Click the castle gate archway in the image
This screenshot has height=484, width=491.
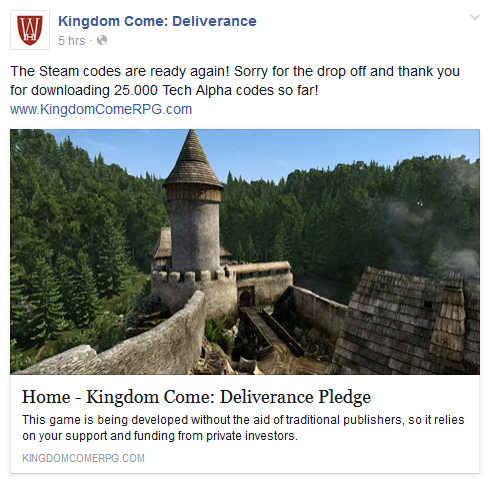[x=246, y=298]
